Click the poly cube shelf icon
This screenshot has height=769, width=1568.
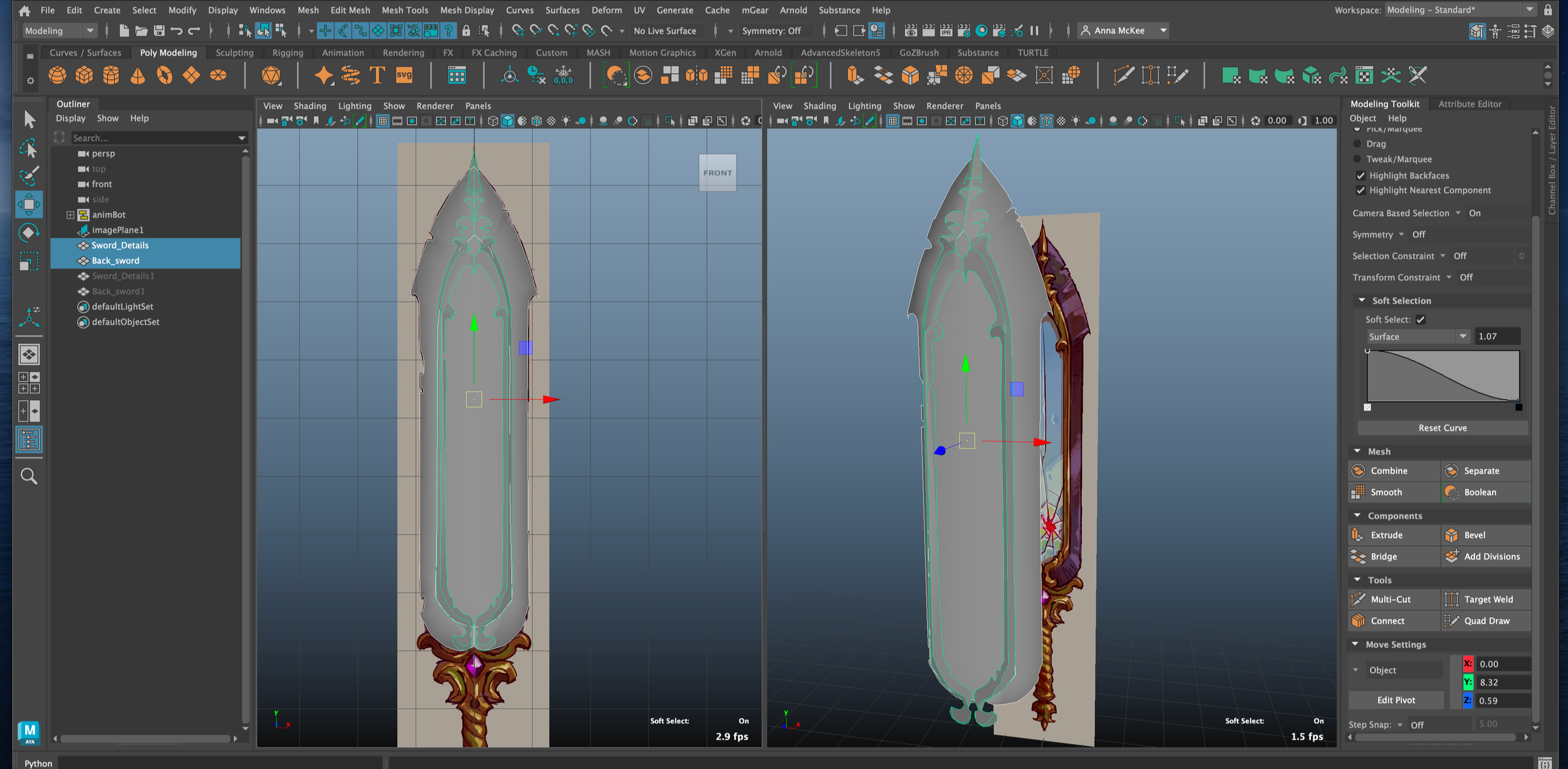[84, 76]
